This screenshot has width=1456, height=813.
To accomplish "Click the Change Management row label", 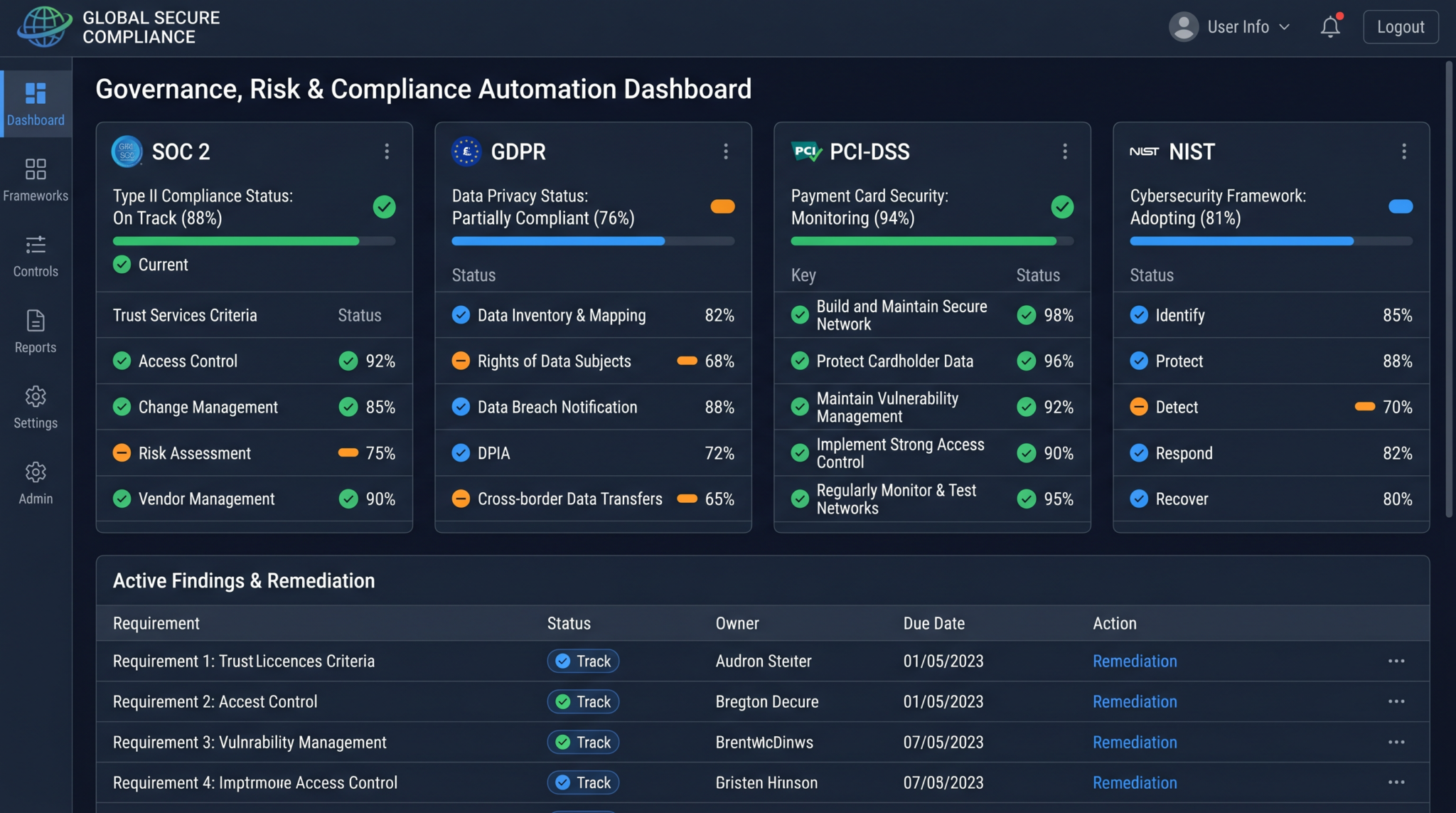I will point(208,407).
